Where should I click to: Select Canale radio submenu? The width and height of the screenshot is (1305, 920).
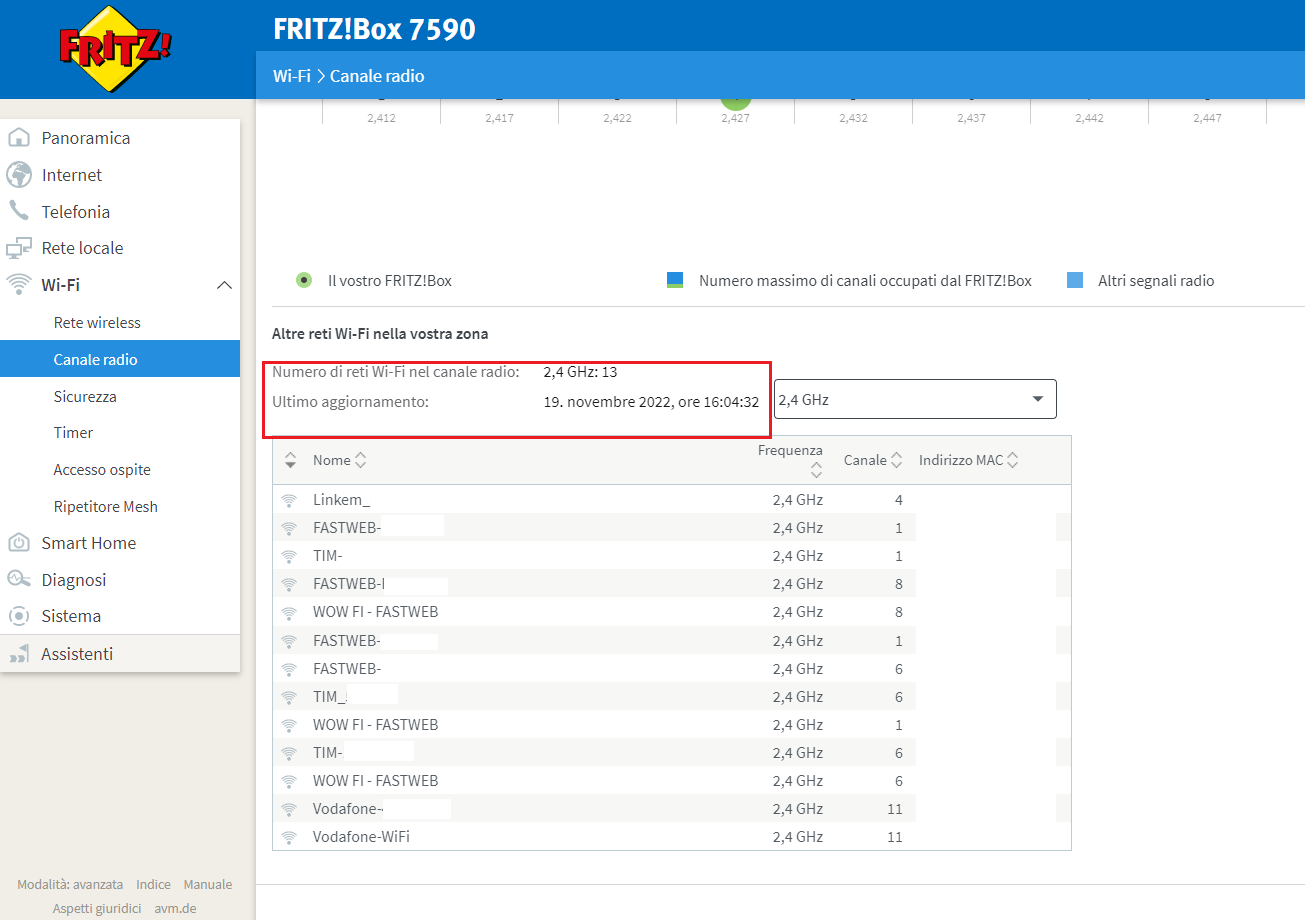click(x=120, y=359)
